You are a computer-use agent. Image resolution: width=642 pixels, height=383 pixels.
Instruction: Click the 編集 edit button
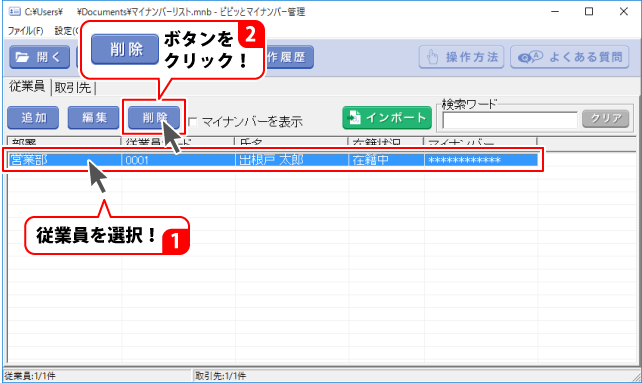point(94,118)
